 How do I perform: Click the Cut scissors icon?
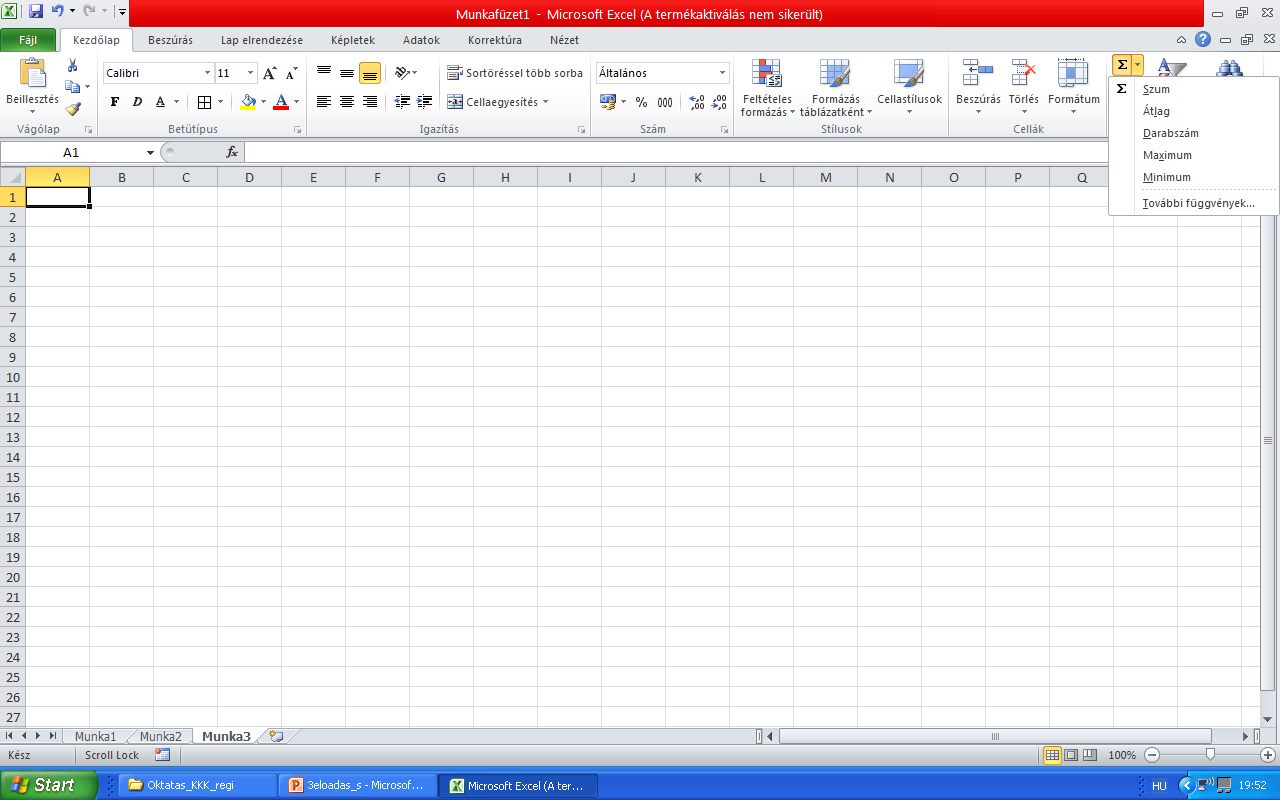coord(72,65)
